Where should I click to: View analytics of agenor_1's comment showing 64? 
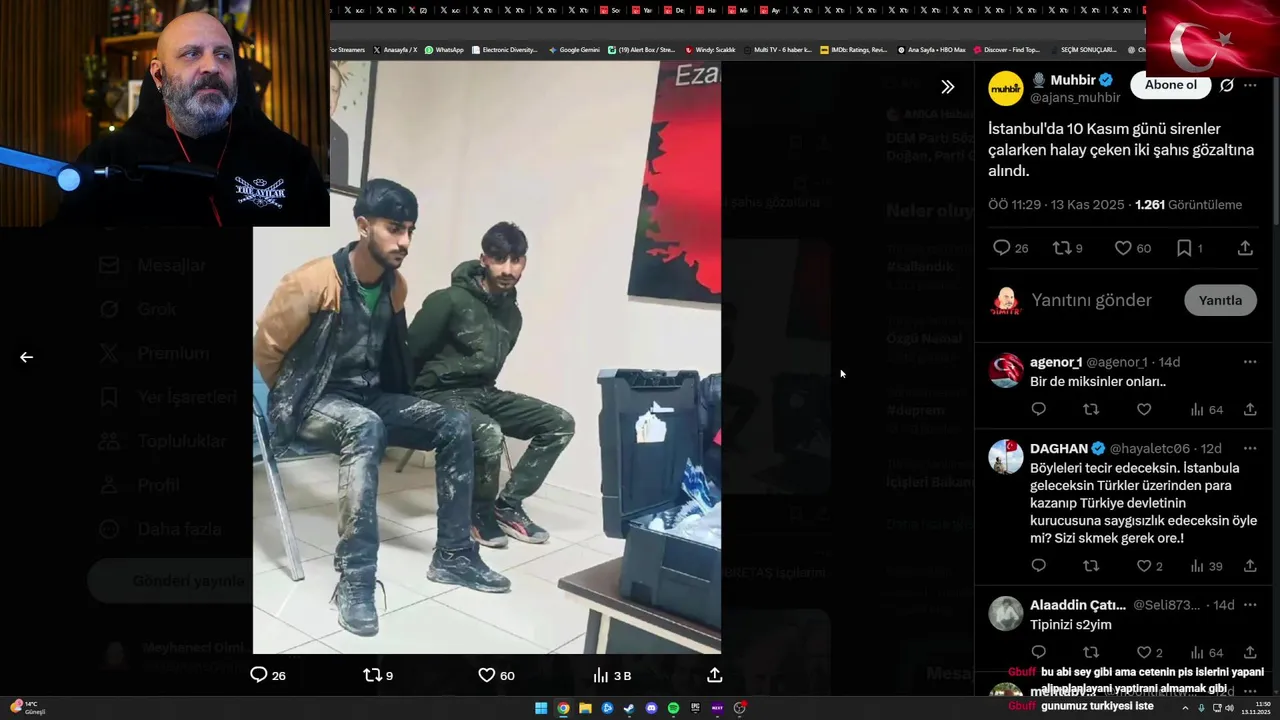[x=1206, y=410]
